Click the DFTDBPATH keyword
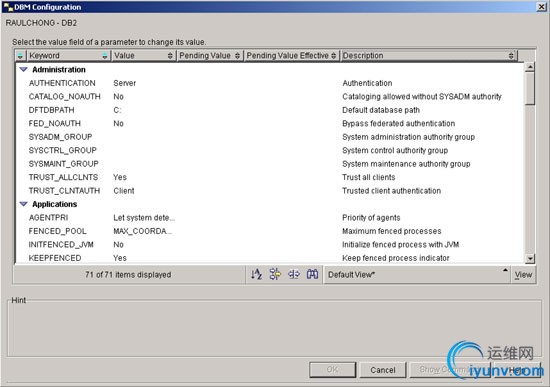550x387 pixels. click(x=51, y=110)
